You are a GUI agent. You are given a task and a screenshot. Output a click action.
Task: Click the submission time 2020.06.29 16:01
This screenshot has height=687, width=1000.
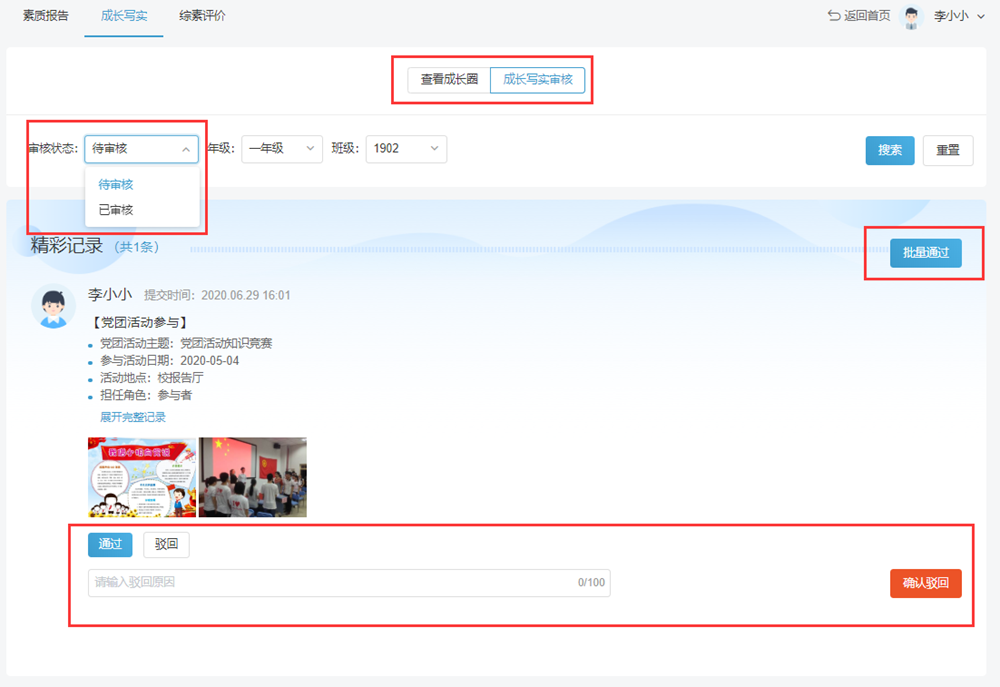[x=246, y=295]
